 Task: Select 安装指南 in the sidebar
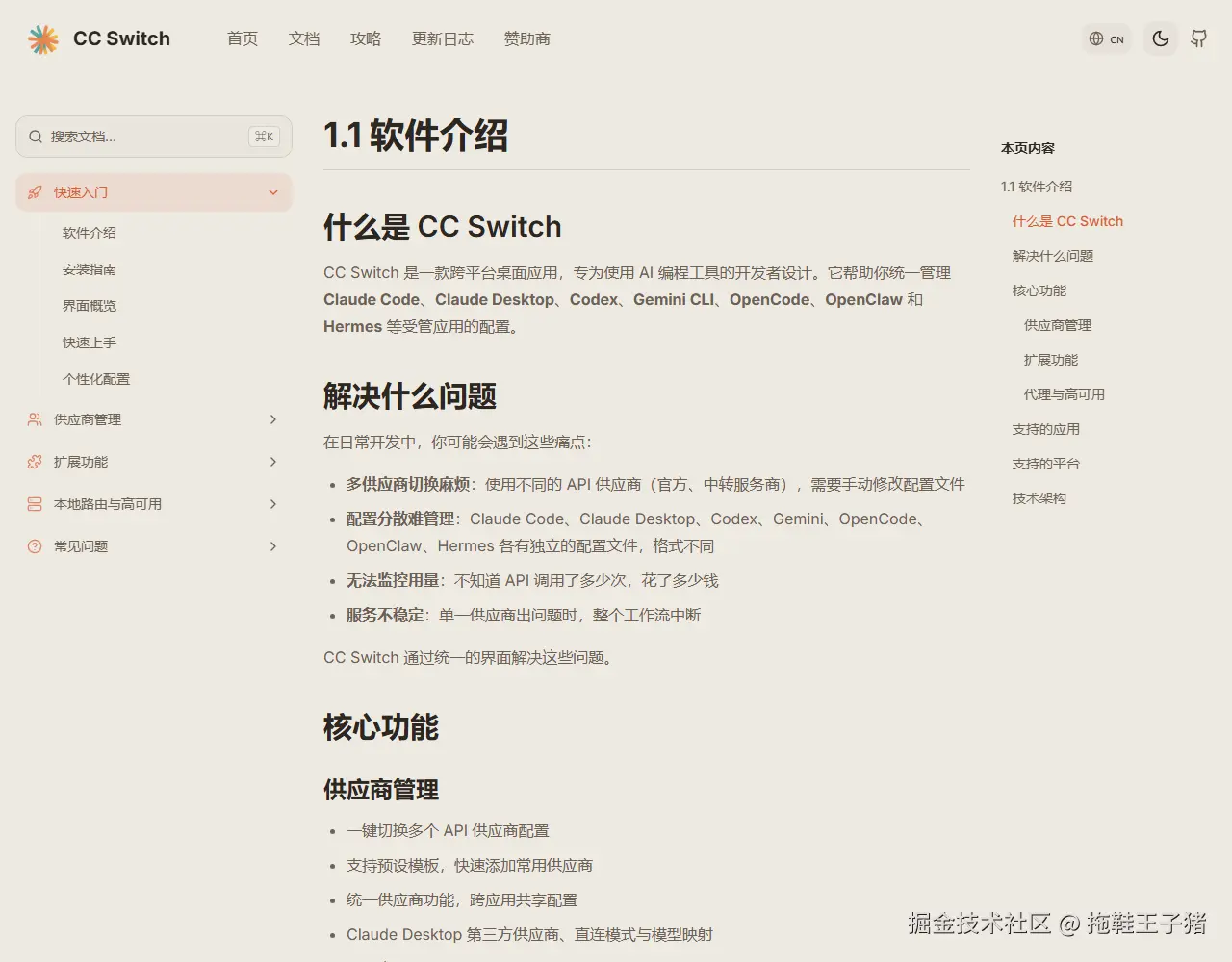pos(90,269)
